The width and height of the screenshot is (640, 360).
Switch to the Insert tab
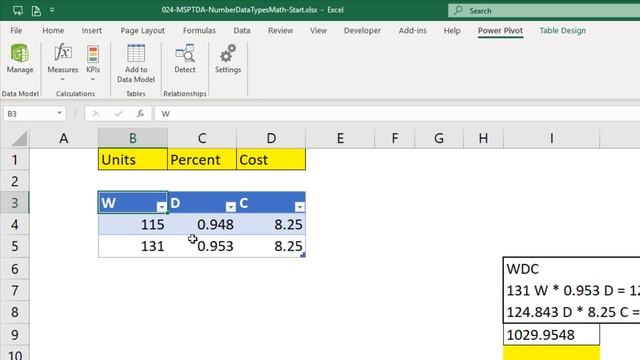coord(91,31)
